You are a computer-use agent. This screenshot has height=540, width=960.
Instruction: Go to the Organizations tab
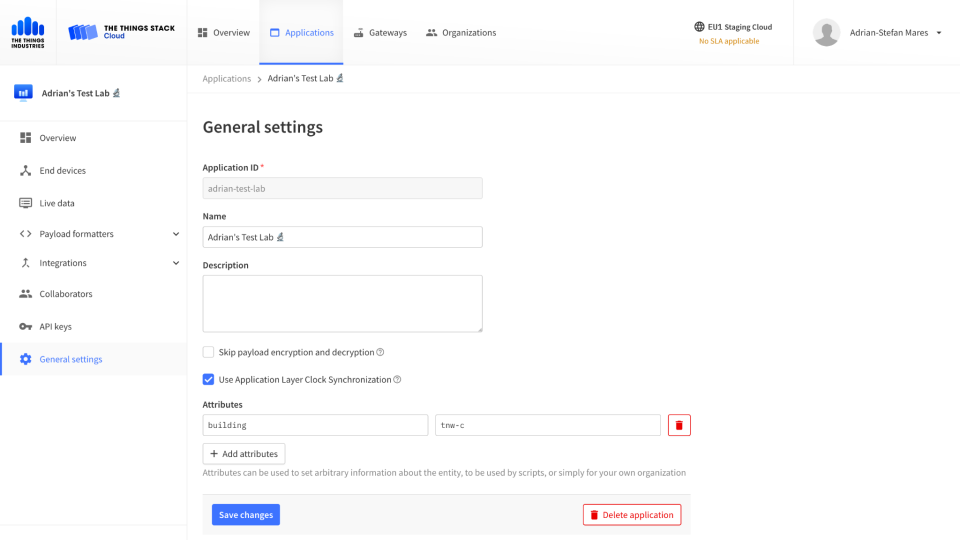pyautogui.click(x=461, y=32)
